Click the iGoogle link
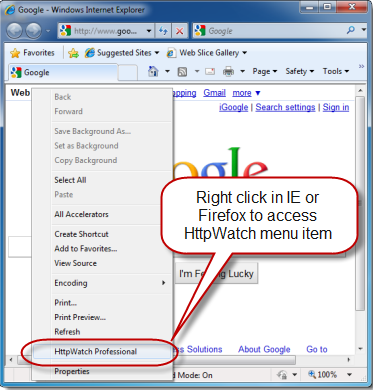373x390 pixels. [x=233, y=107]
